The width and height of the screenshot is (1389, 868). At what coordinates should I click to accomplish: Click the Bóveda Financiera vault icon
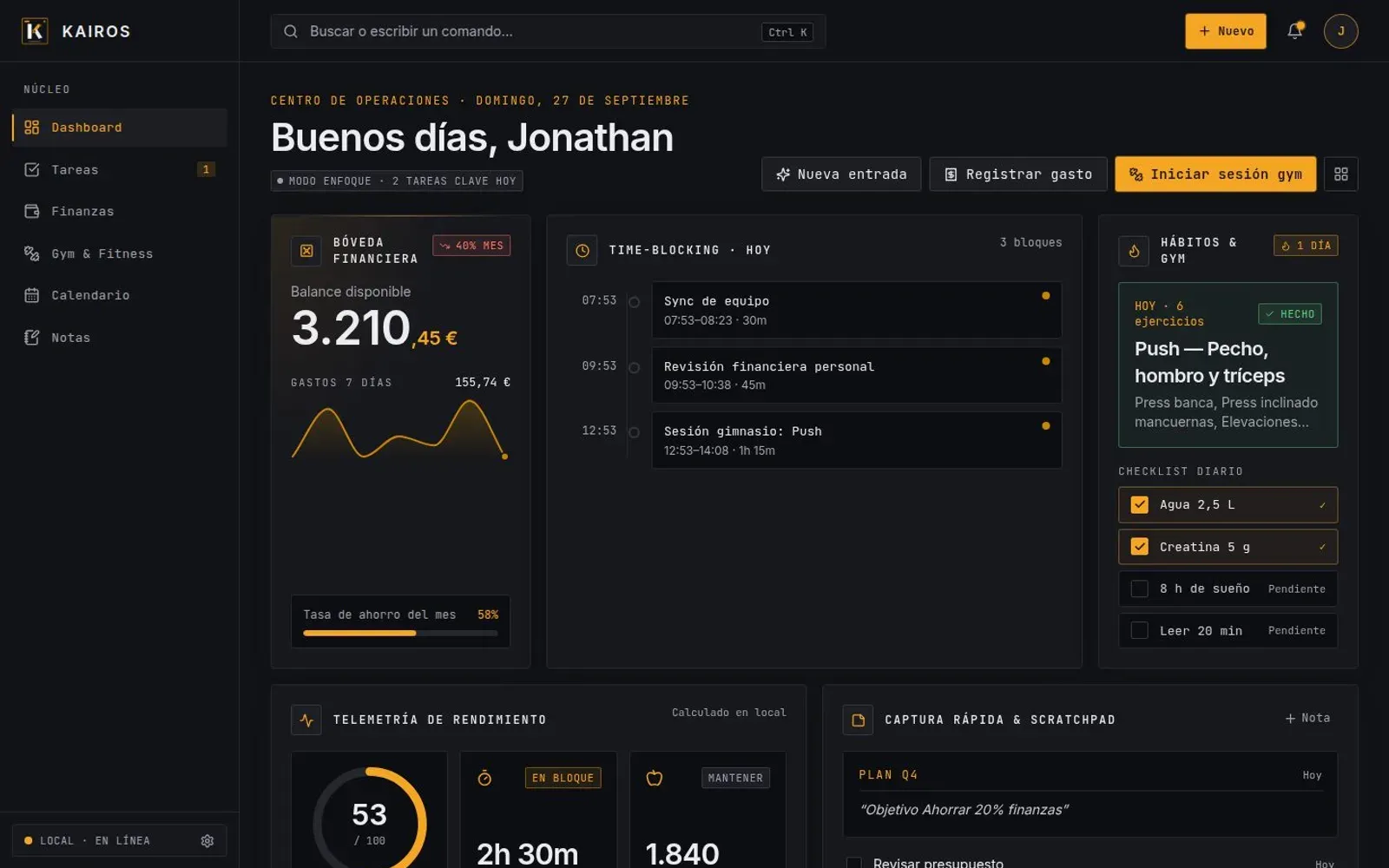click(306, 251)
